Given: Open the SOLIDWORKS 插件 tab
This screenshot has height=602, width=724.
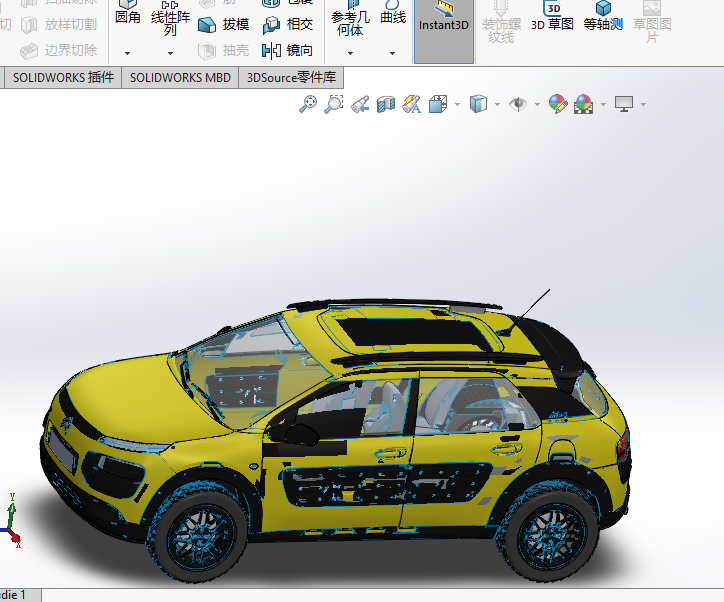Looking at the screenshot, I should pyautogui.click(x=63, y=77).
